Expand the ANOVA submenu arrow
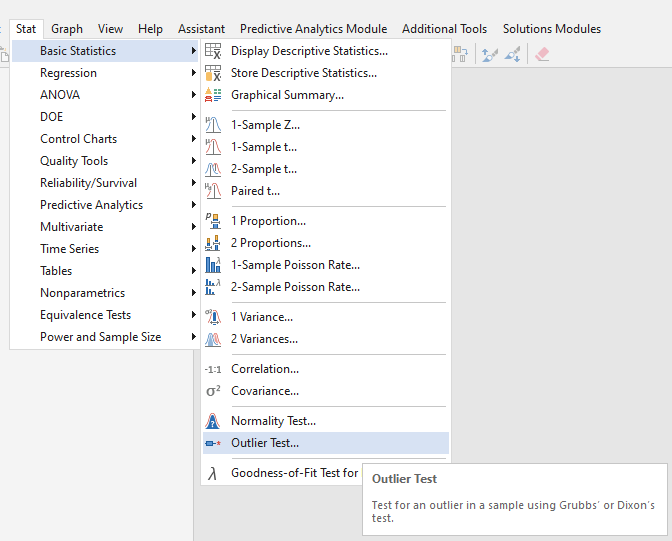The width and height of the screenshot is (672, 541). click(x=194, y=95)
